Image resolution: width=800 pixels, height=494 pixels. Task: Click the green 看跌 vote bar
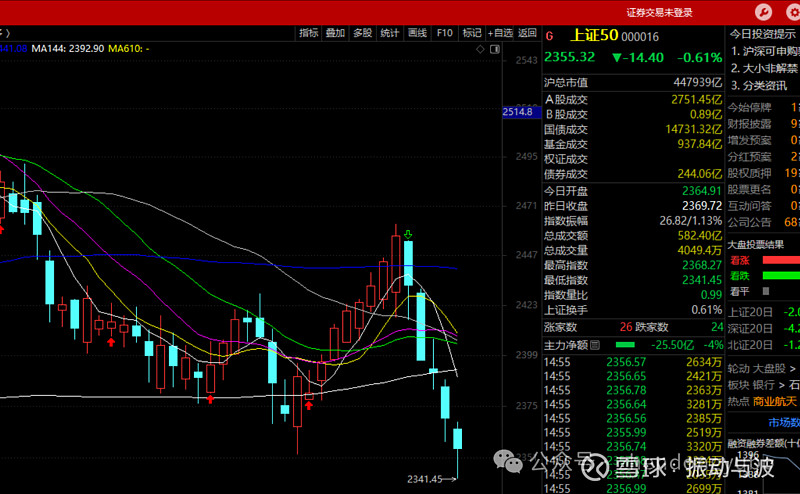[x=781, y=276]
